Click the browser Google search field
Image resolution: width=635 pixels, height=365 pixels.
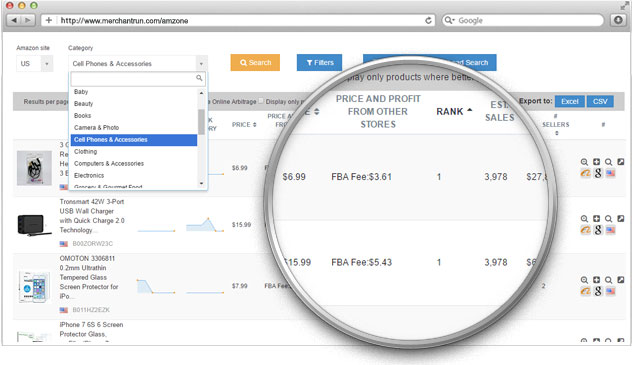click(x=522, y=20)
